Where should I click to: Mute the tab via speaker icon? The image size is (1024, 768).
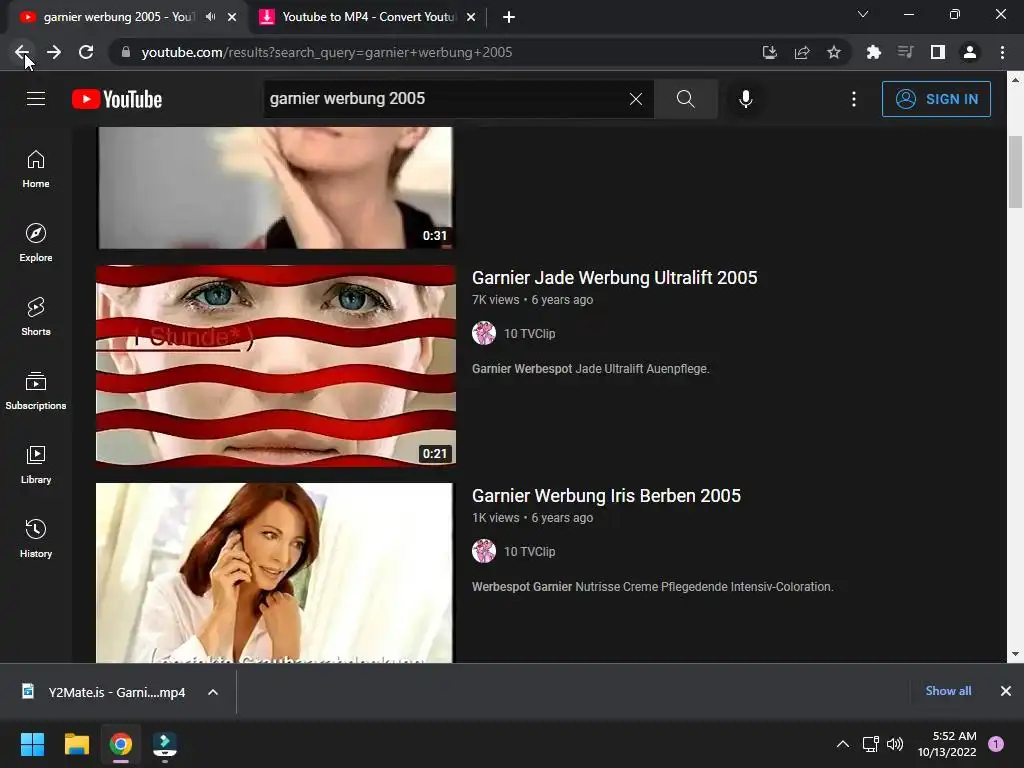(210, 17)
